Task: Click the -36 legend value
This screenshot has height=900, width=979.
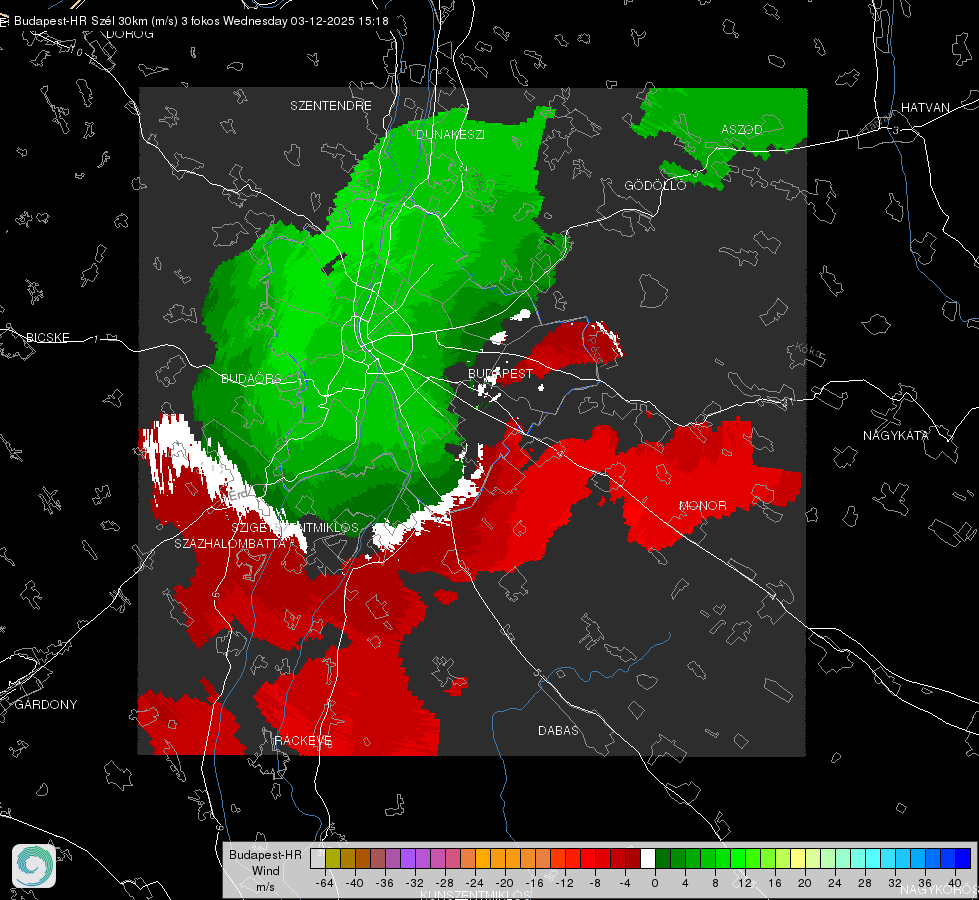Action: point(385,883)
